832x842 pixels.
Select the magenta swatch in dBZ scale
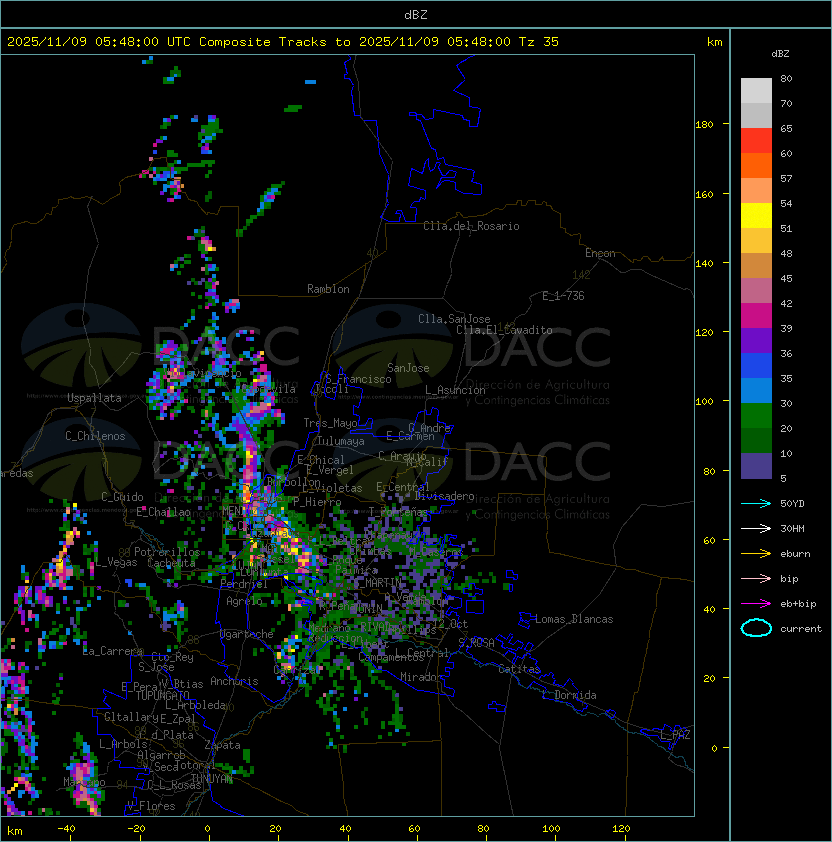[756, 316]
